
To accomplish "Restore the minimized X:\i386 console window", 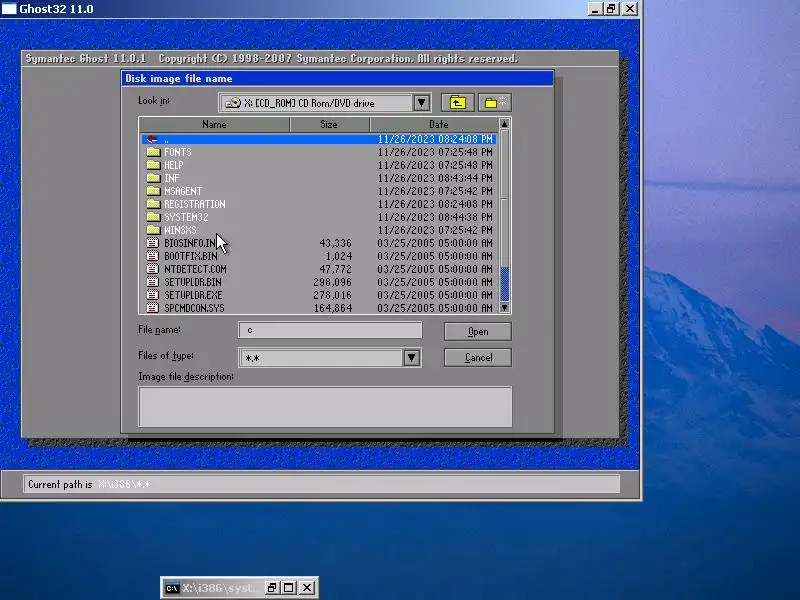I will (272, 588).
